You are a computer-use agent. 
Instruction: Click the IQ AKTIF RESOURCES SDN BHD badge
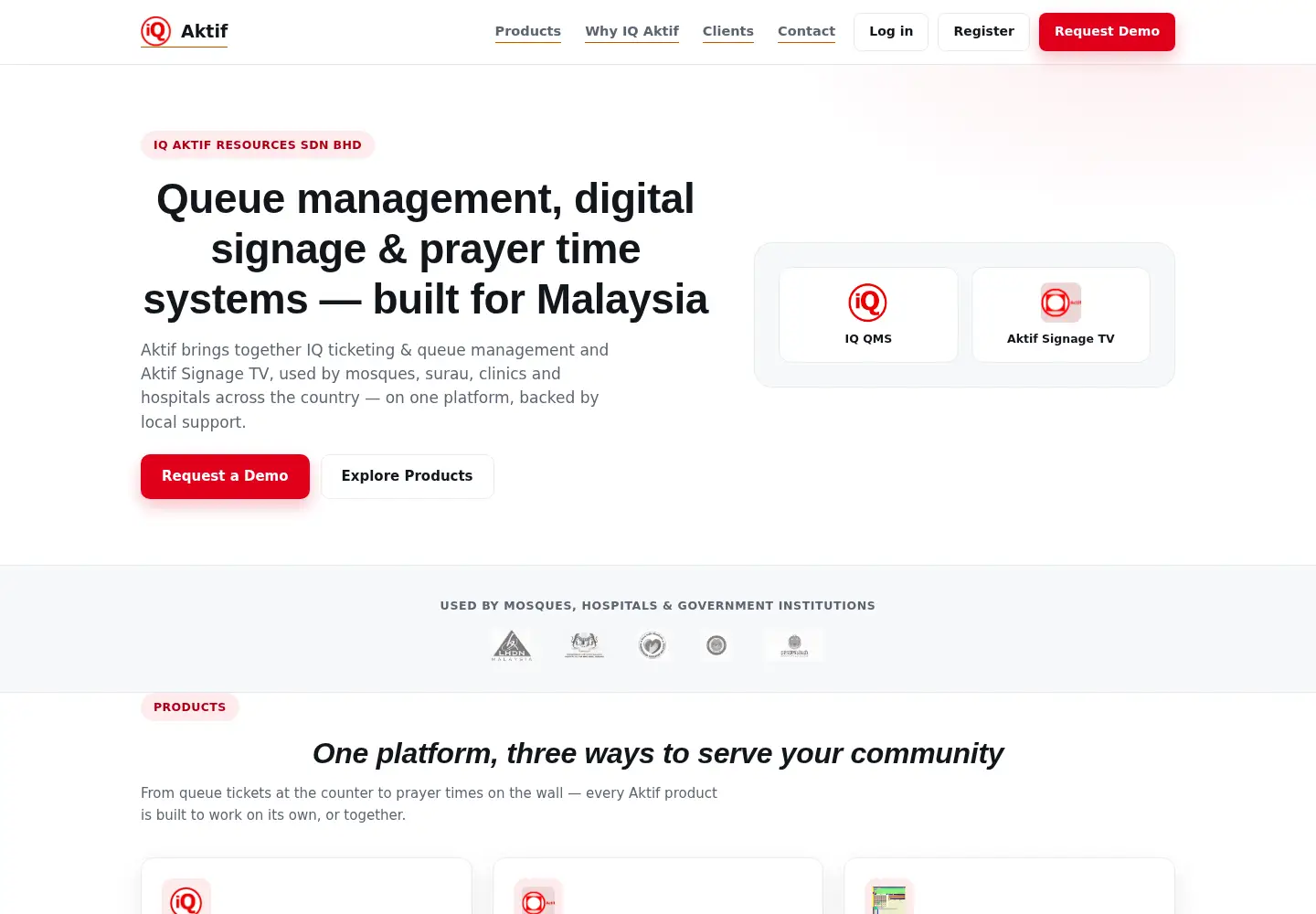pyautogui.click(x=258, y=144)
